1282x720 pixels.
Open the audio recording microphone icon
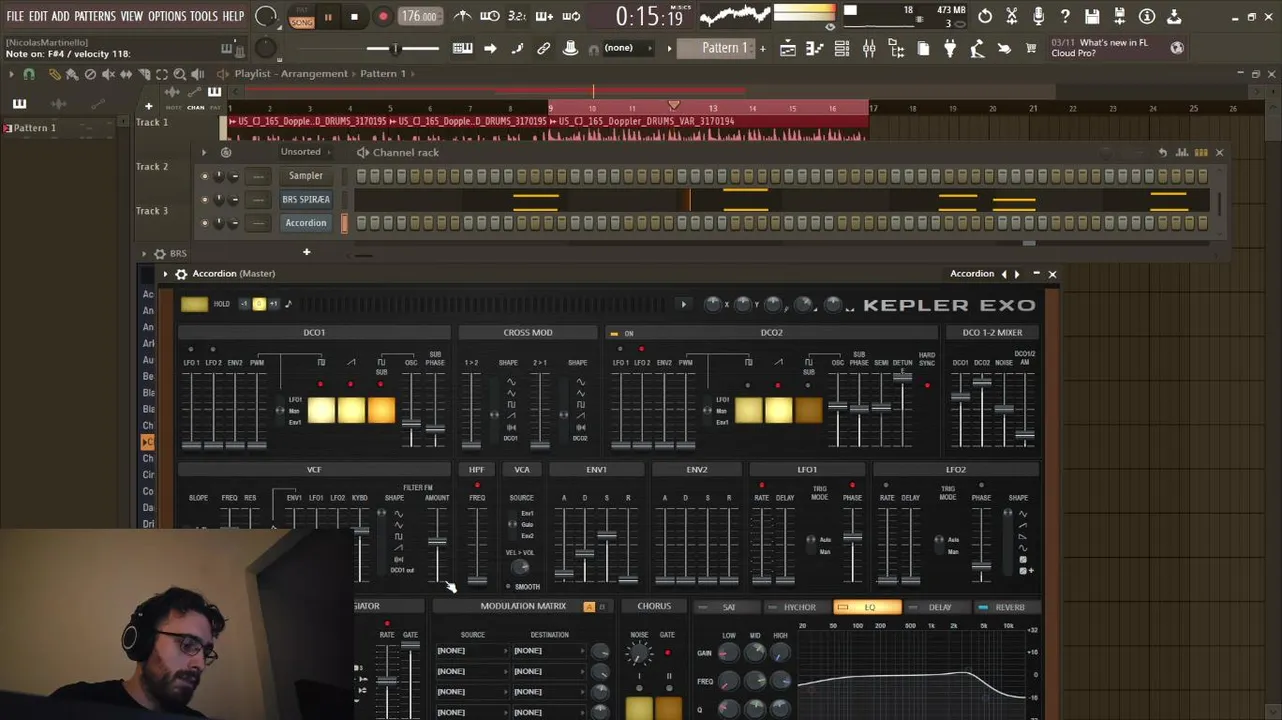tap(1039, 16)
